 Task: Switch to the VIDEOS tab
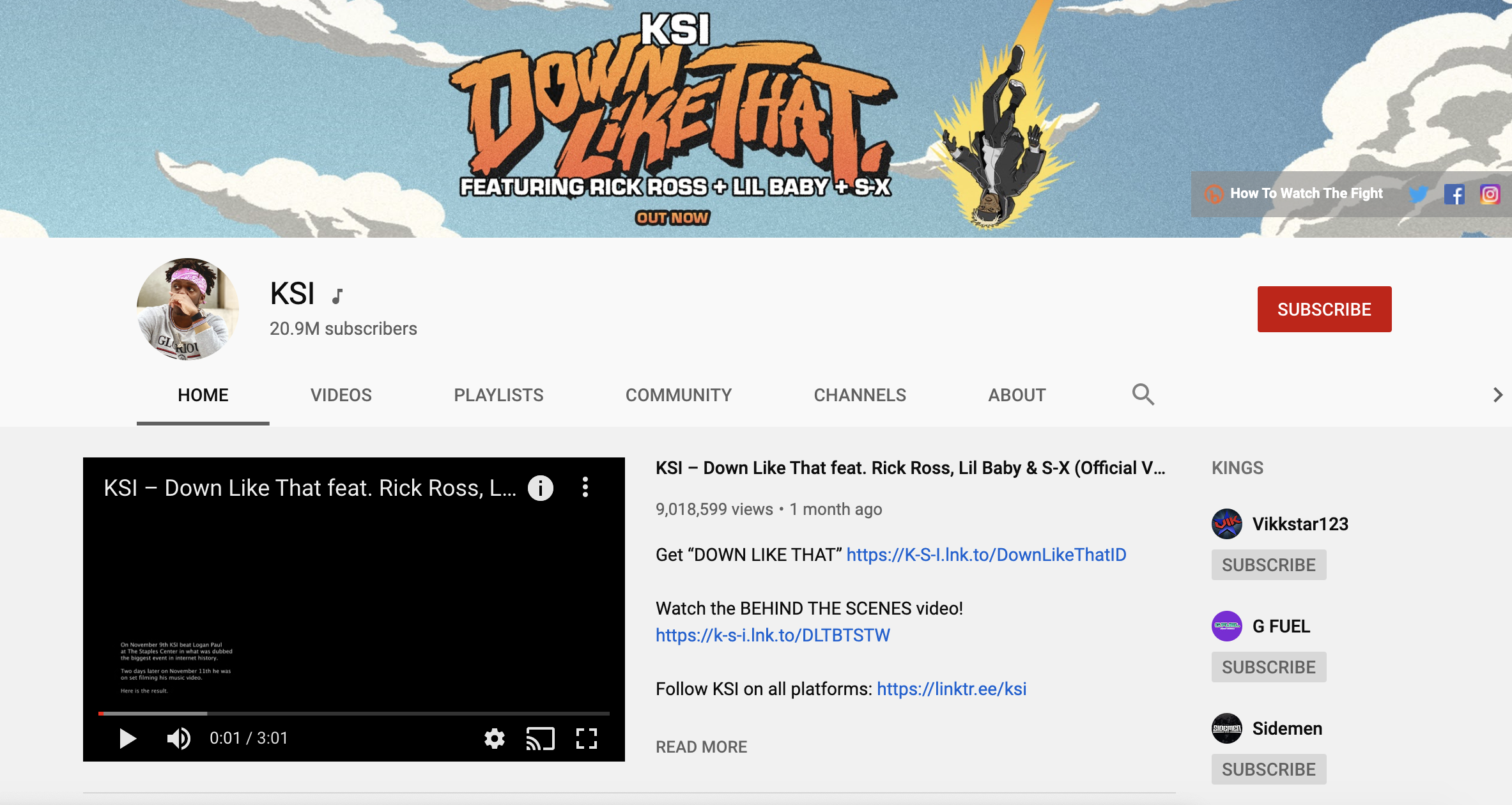(341, 395)
